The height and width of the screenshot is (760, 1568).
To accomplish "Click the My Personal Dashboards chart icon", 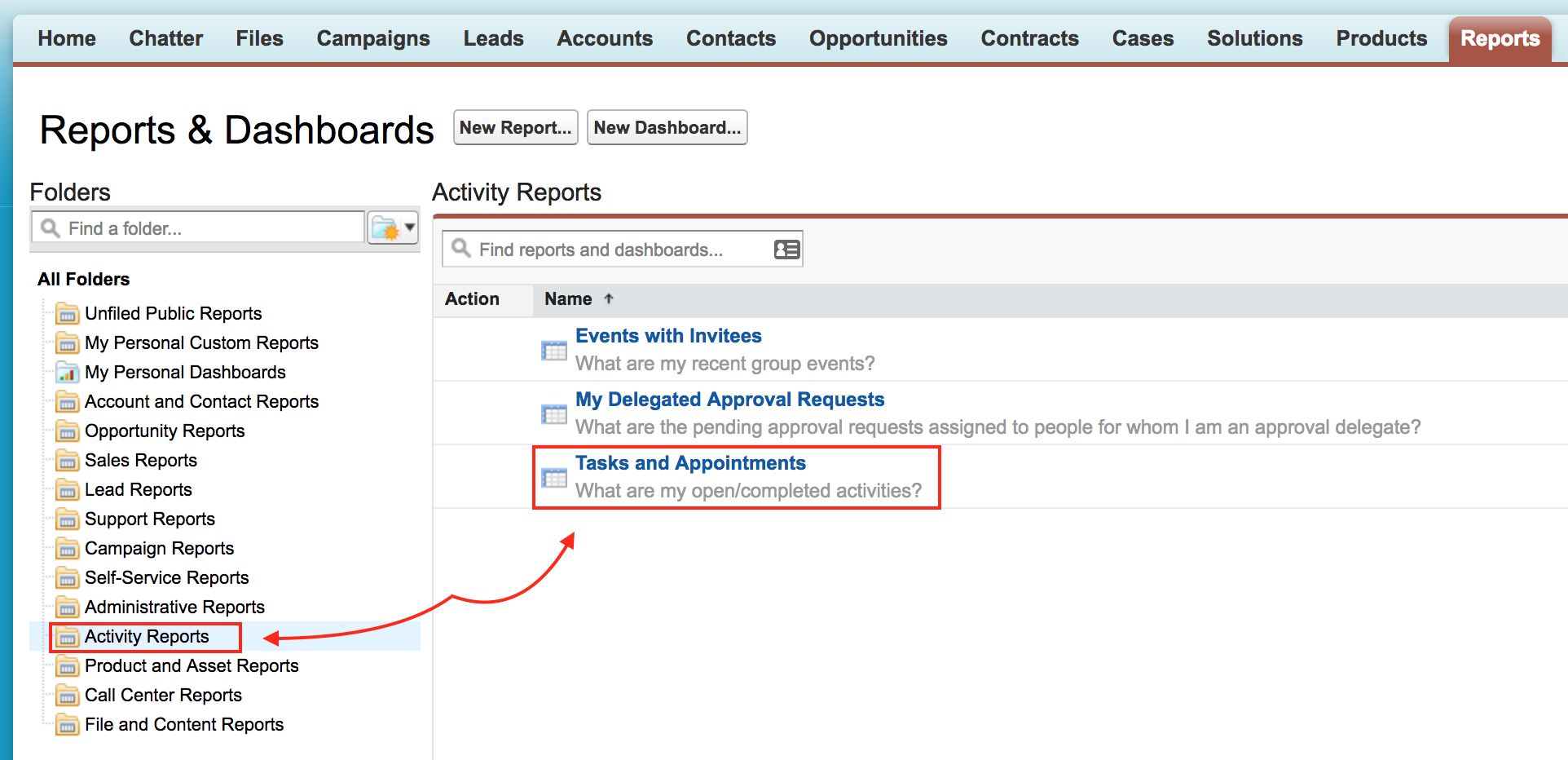I will point(68,373).
